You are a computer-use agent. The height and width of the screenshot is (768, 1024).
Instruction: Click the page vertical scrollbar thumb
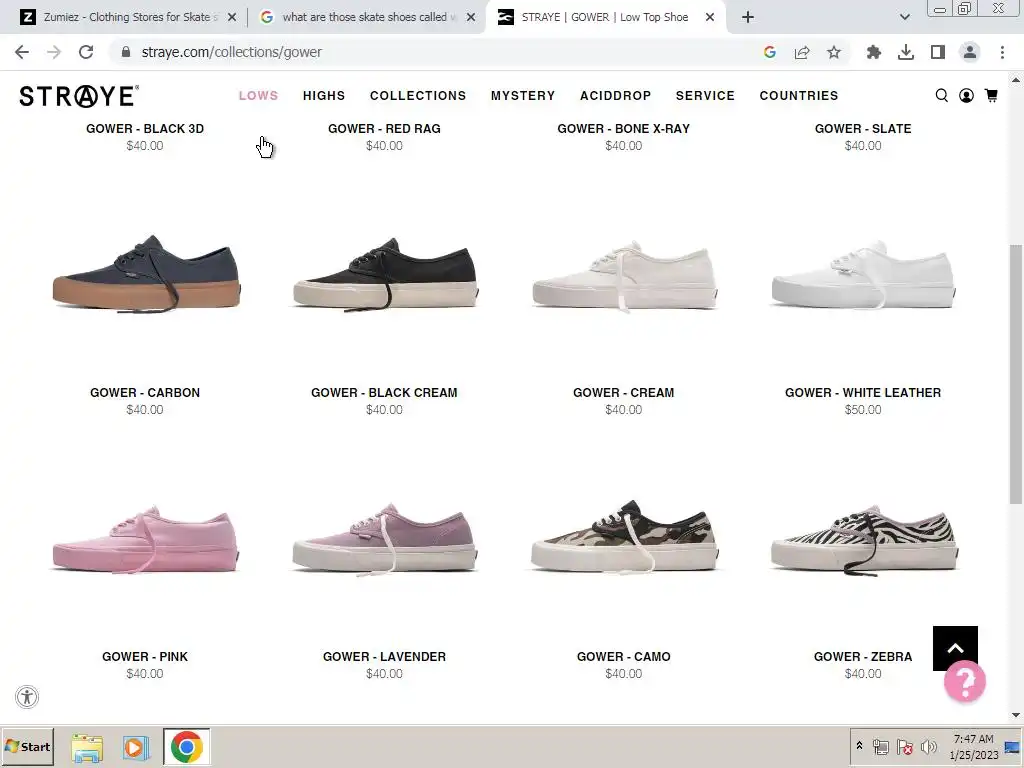click(1016, 374)
